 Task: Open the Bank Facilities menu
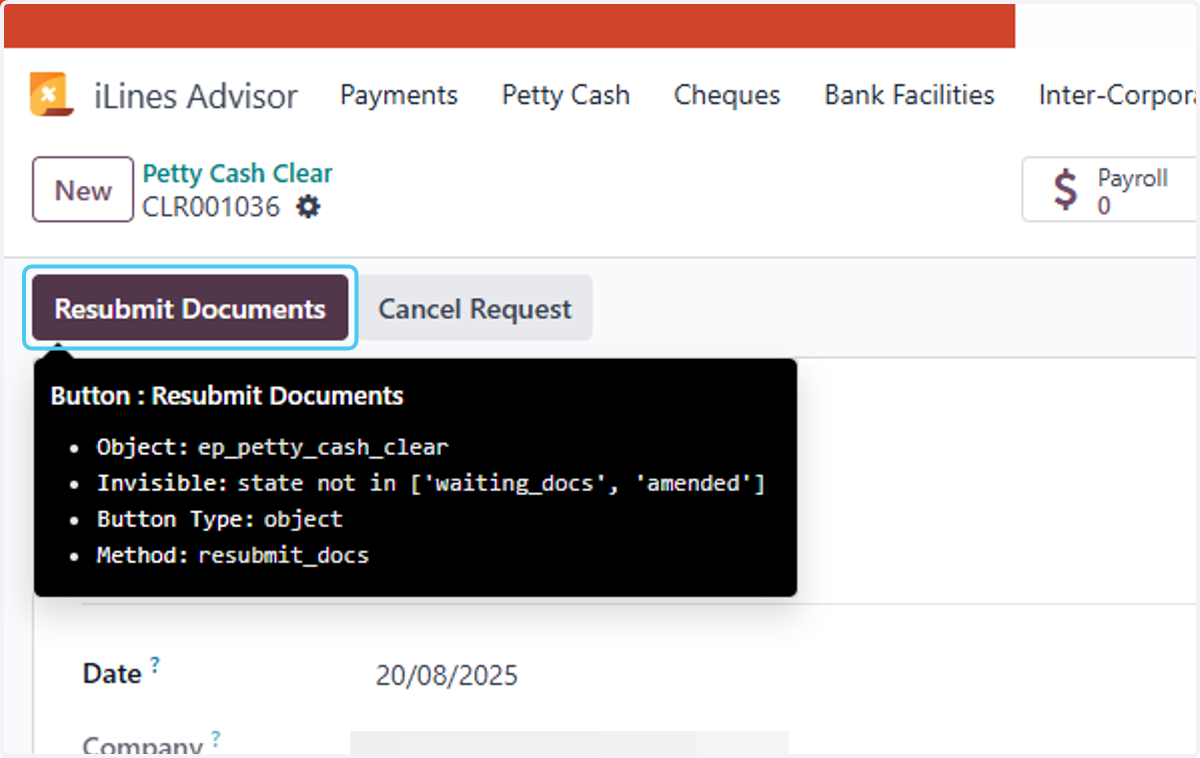909,95
